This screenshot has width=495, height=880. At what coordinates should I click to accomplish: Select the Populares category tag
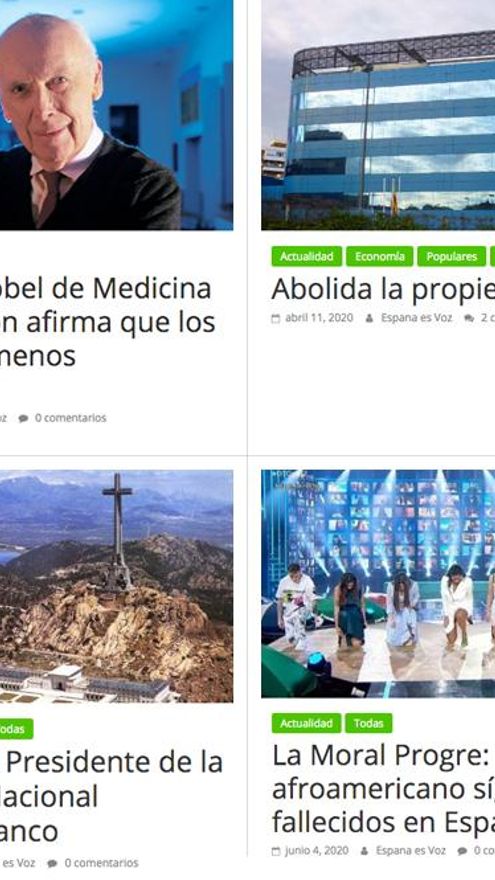click(451, 256)
